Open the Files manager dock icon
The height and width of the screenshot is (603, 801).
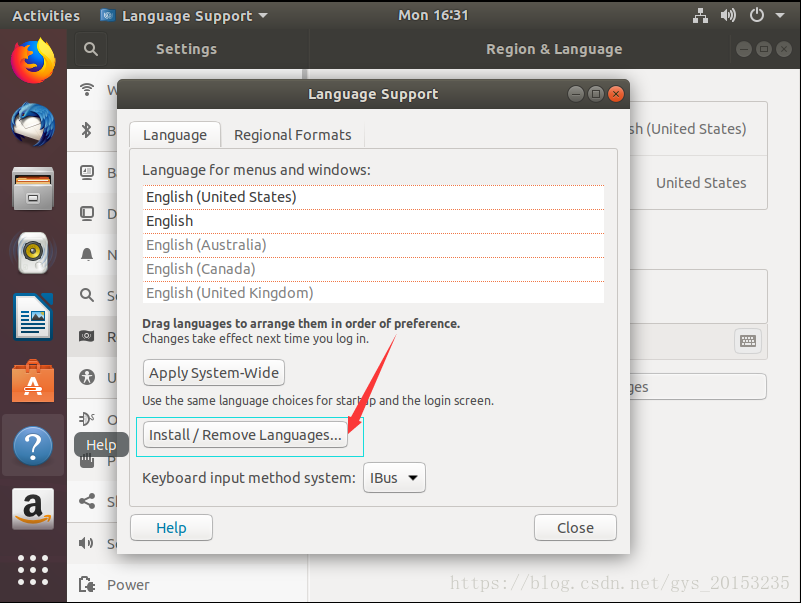pos(33,189)
